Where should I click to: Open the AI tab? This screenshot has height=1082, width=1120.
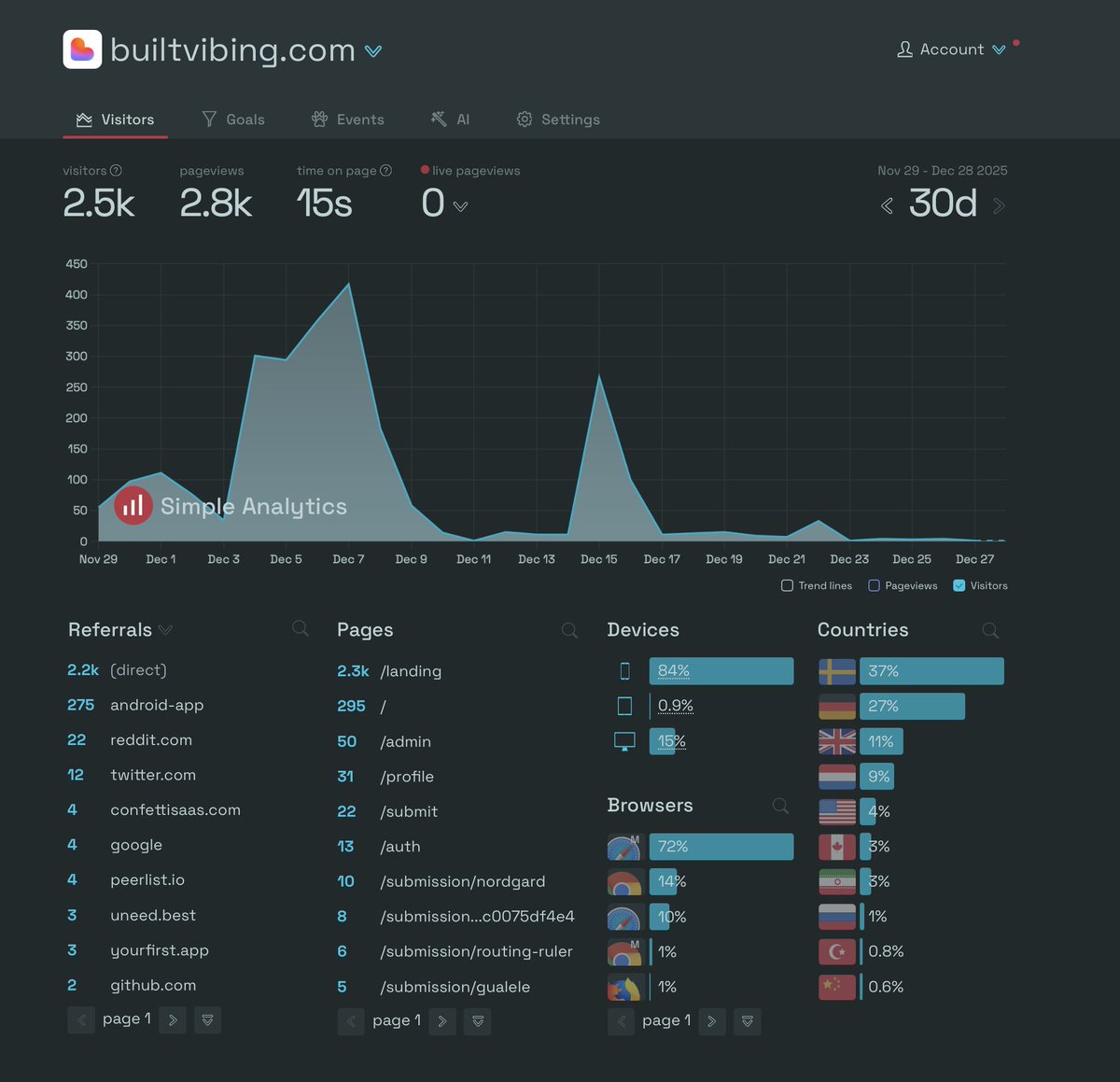[x=450, y=119]
